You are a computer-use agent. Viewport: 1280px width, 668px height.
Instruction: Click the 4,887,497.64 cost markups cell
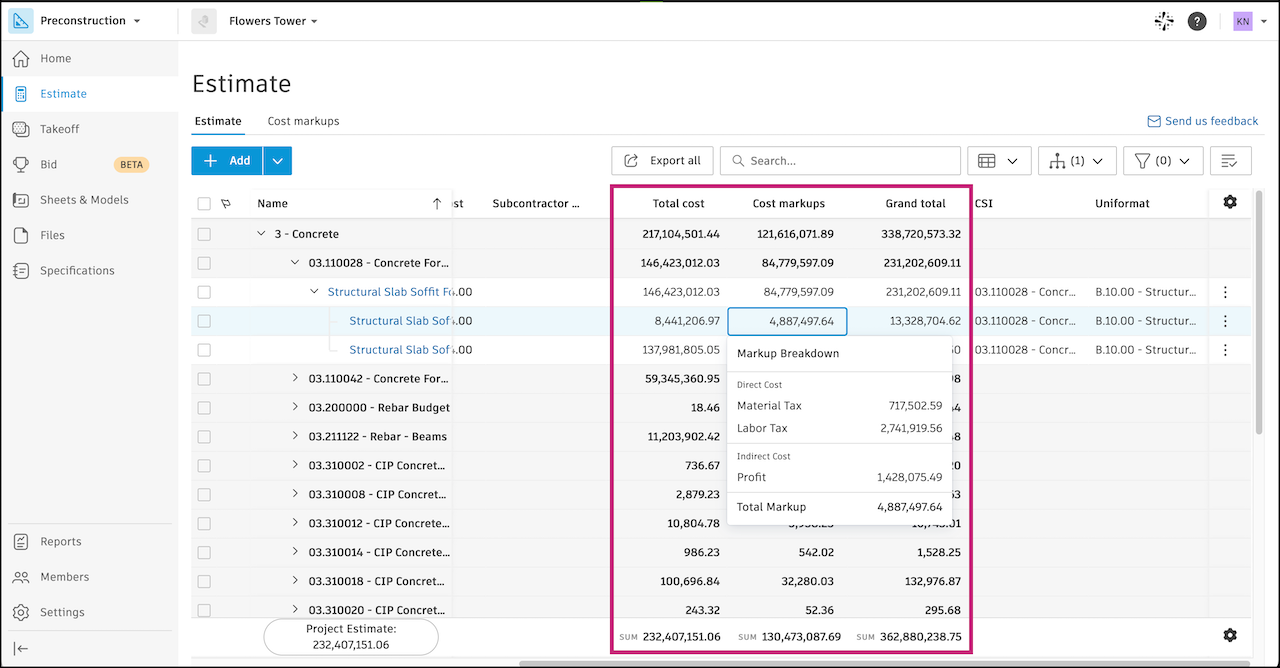788,322
